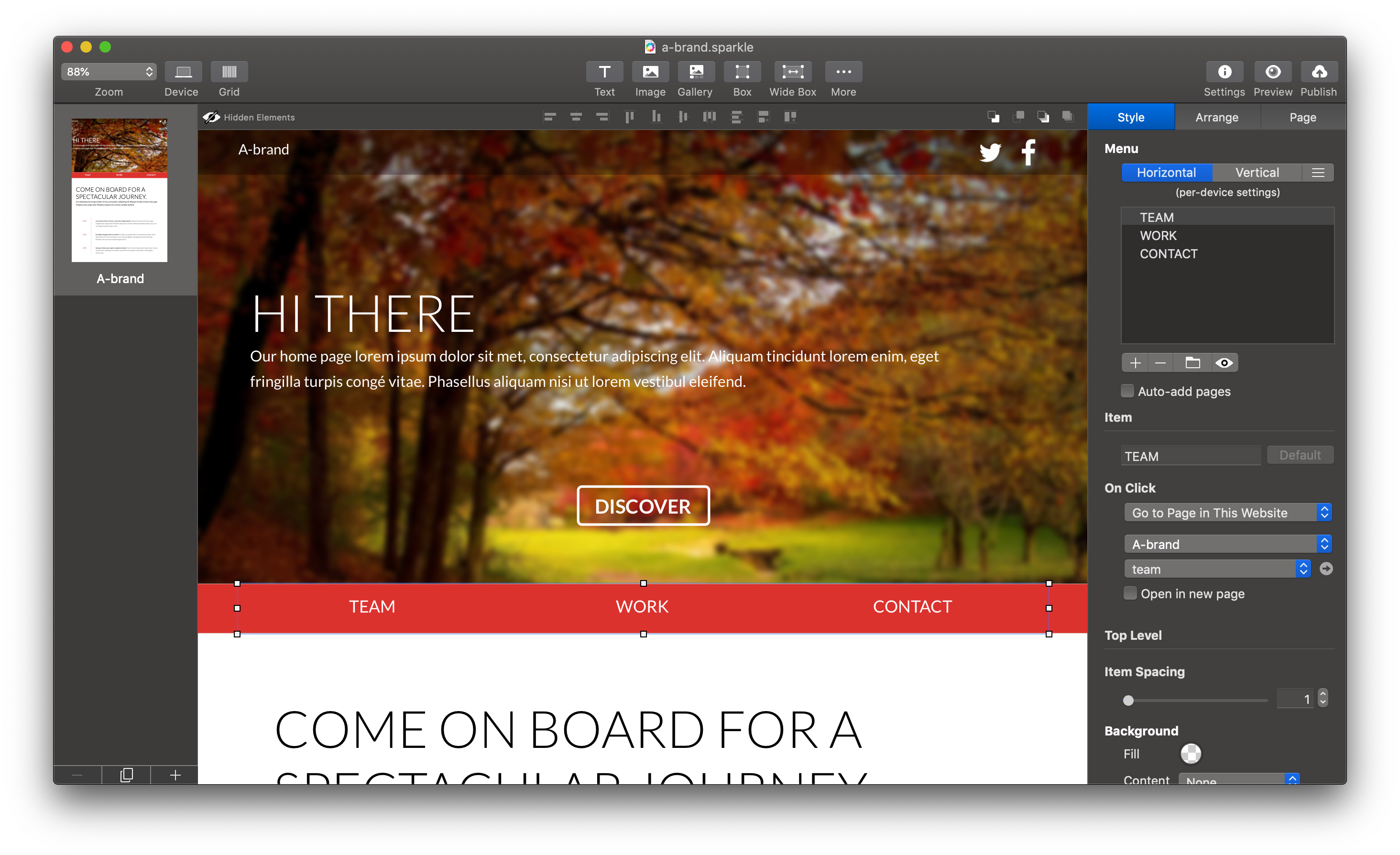
Task: Click the Twitter bird icon
Action: click(990, 152)
